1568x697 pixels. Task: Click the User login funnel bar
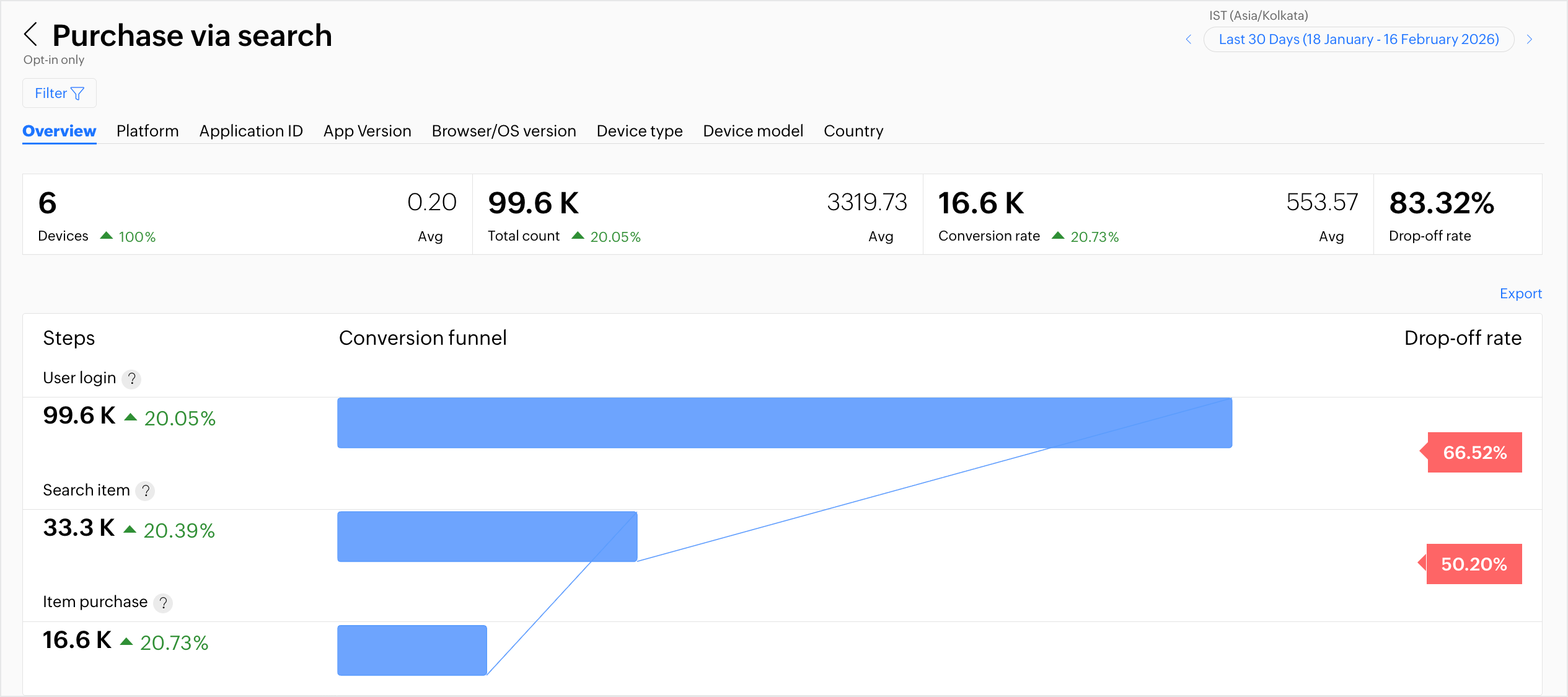click(784, 423)
